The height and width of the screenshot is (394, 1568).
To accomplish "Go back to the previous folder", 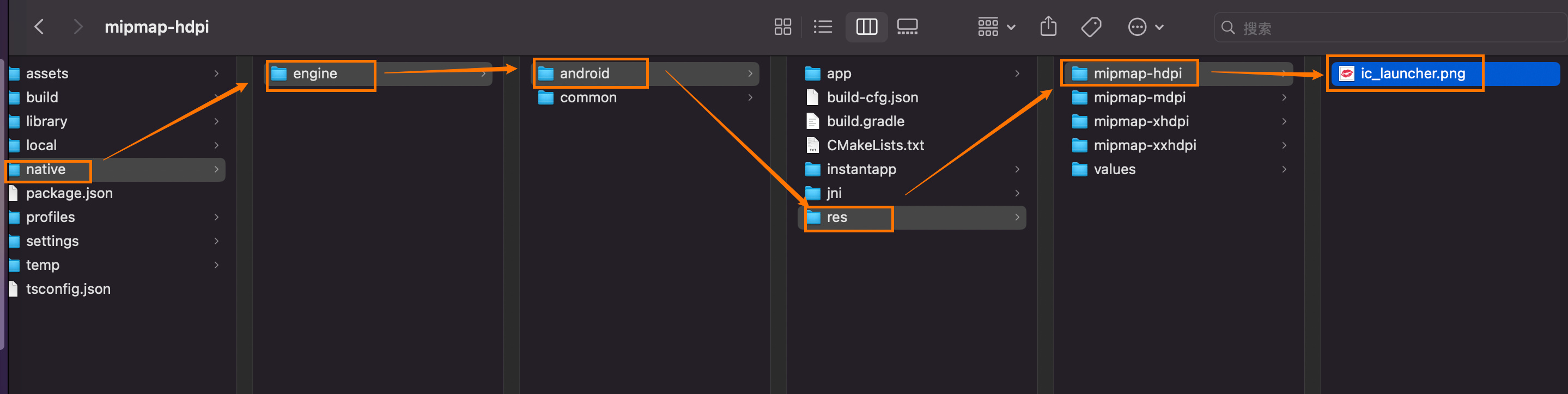I will pos(40,27).
